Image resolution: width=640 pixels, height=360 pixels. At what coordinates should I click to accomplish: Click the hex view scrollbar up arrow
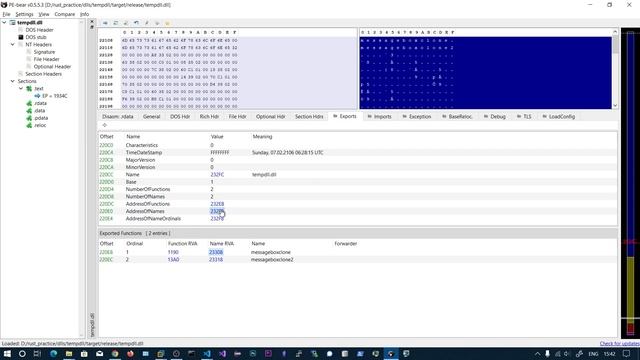615,32
